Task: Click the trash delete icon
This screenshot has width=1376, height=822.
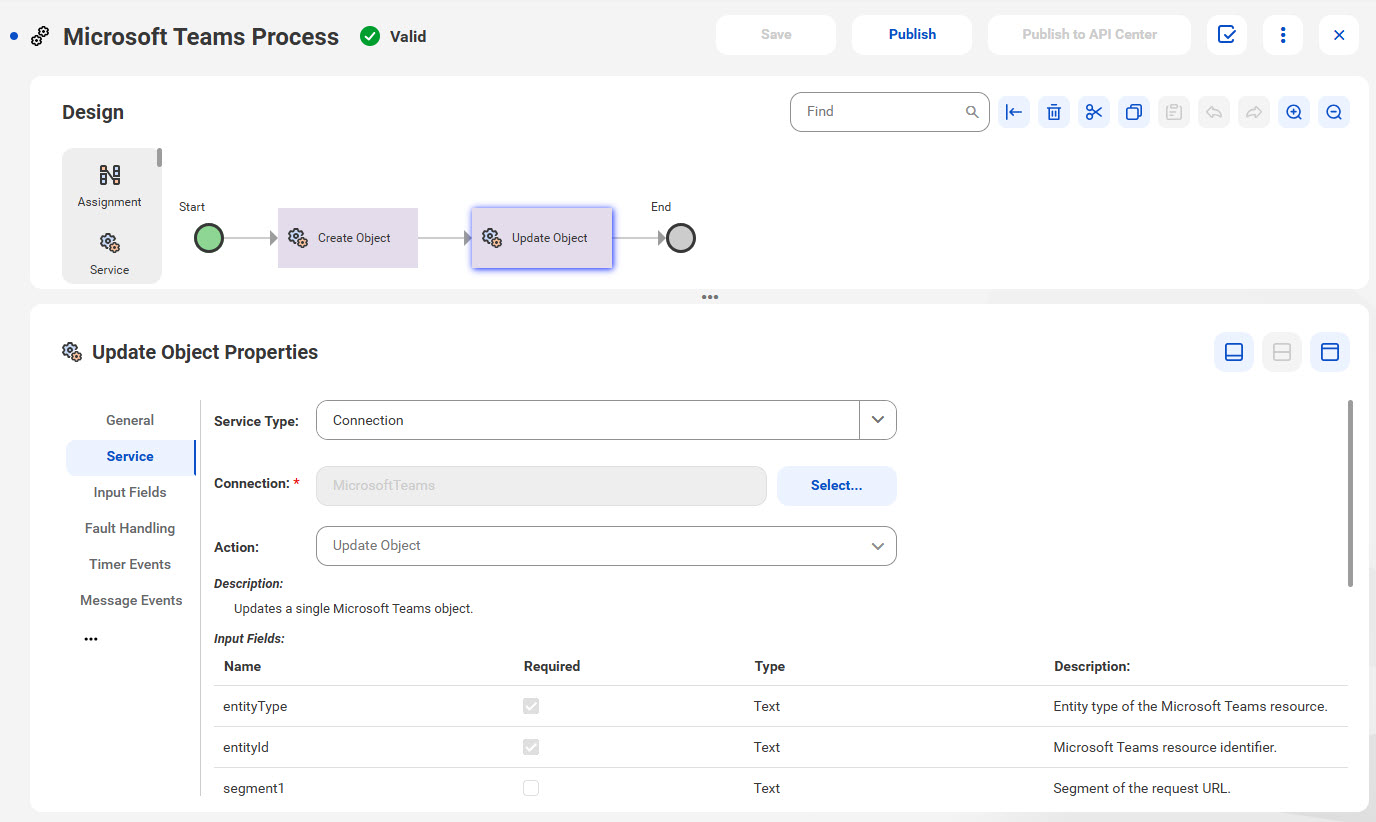Action: (1054, 112)
